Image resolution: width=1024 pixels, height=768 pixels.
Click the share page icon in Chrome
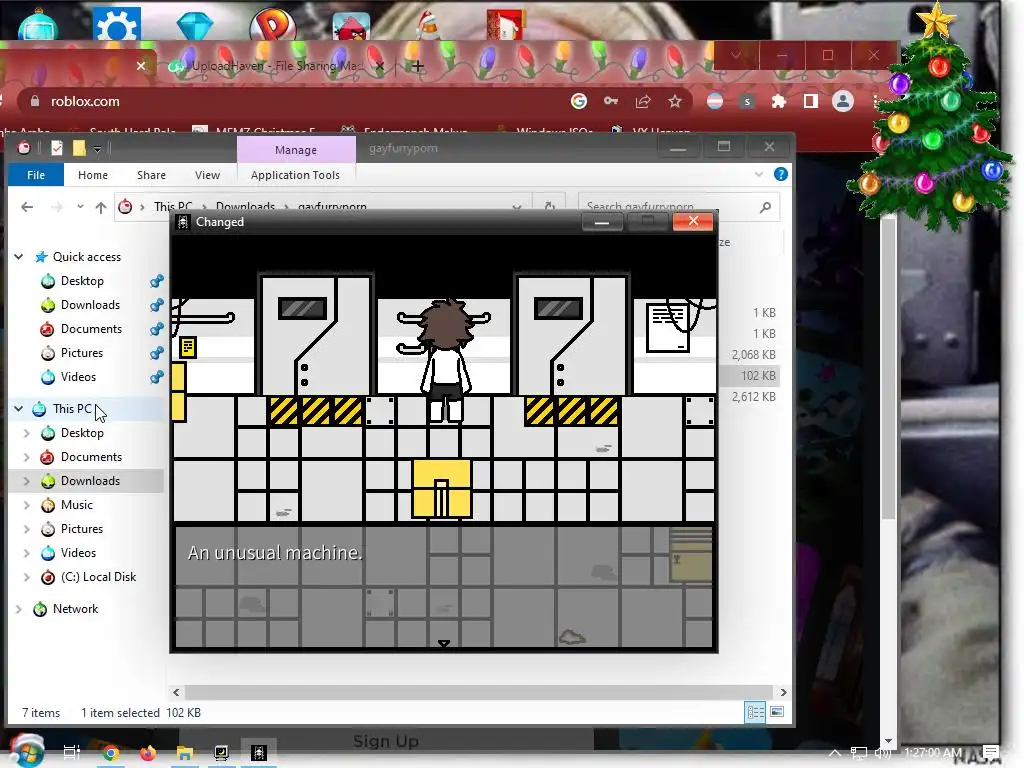pyautogui.click(x=643, y=101)
